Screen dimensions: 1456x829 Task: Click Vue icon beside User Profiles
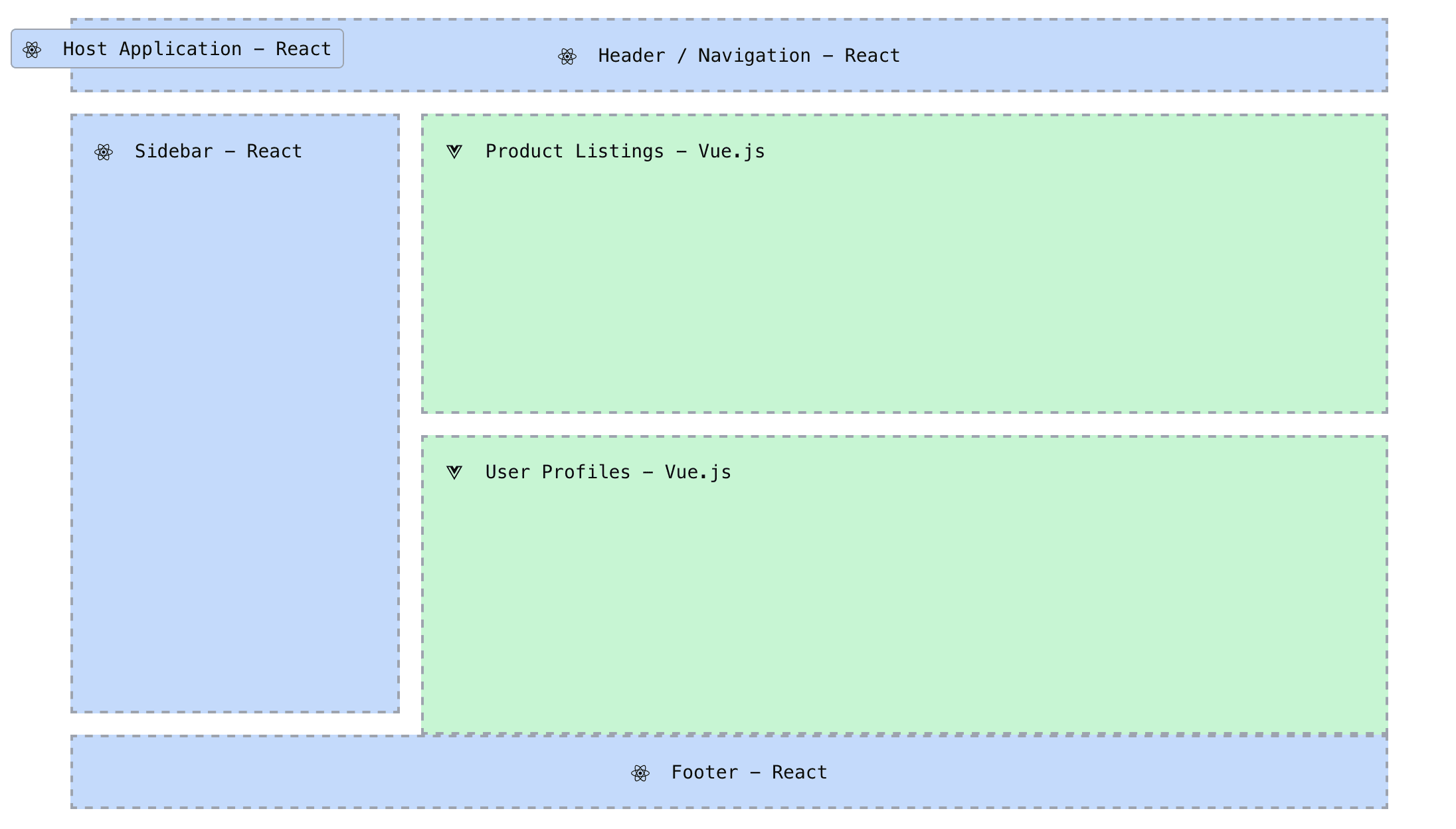coord(454,472)
